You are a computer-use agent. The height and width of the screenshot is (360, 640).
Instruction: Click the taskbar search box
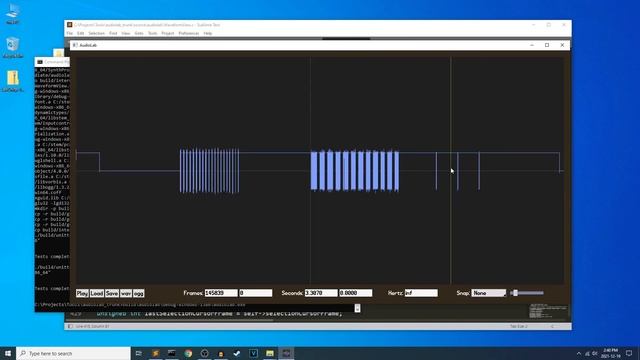(73, 353)
